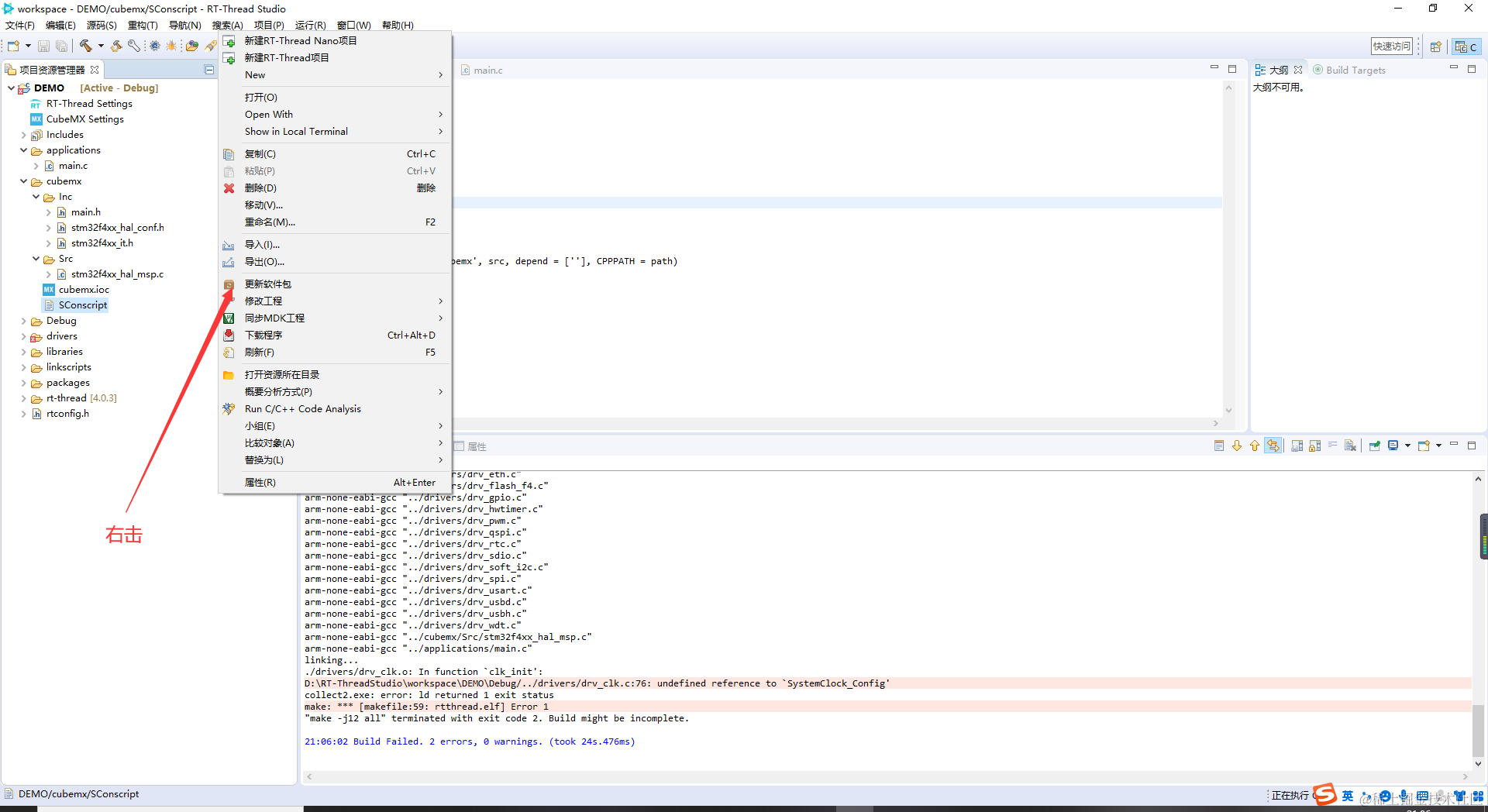
Task: Choose 删除(D) from context menu
Action: (335, 188)
